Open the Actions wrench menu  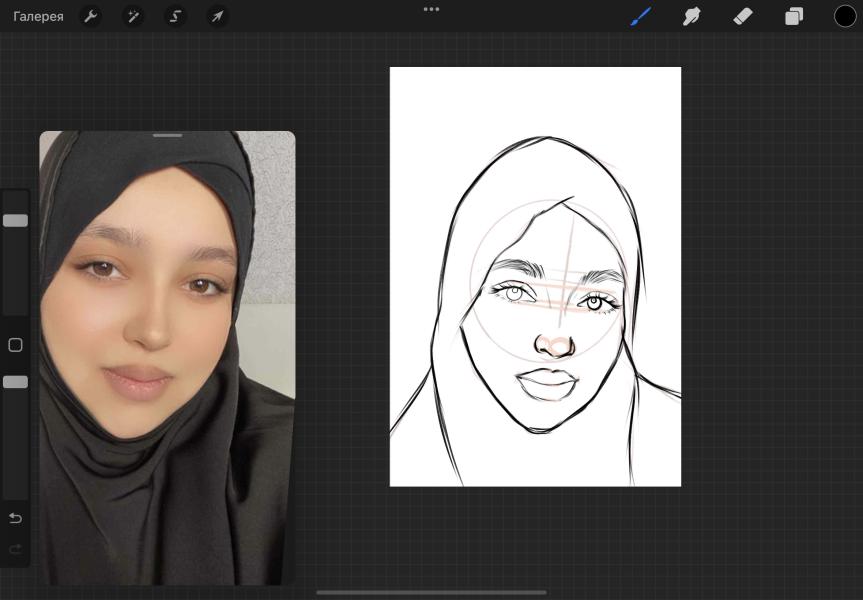tap(90, 17)
